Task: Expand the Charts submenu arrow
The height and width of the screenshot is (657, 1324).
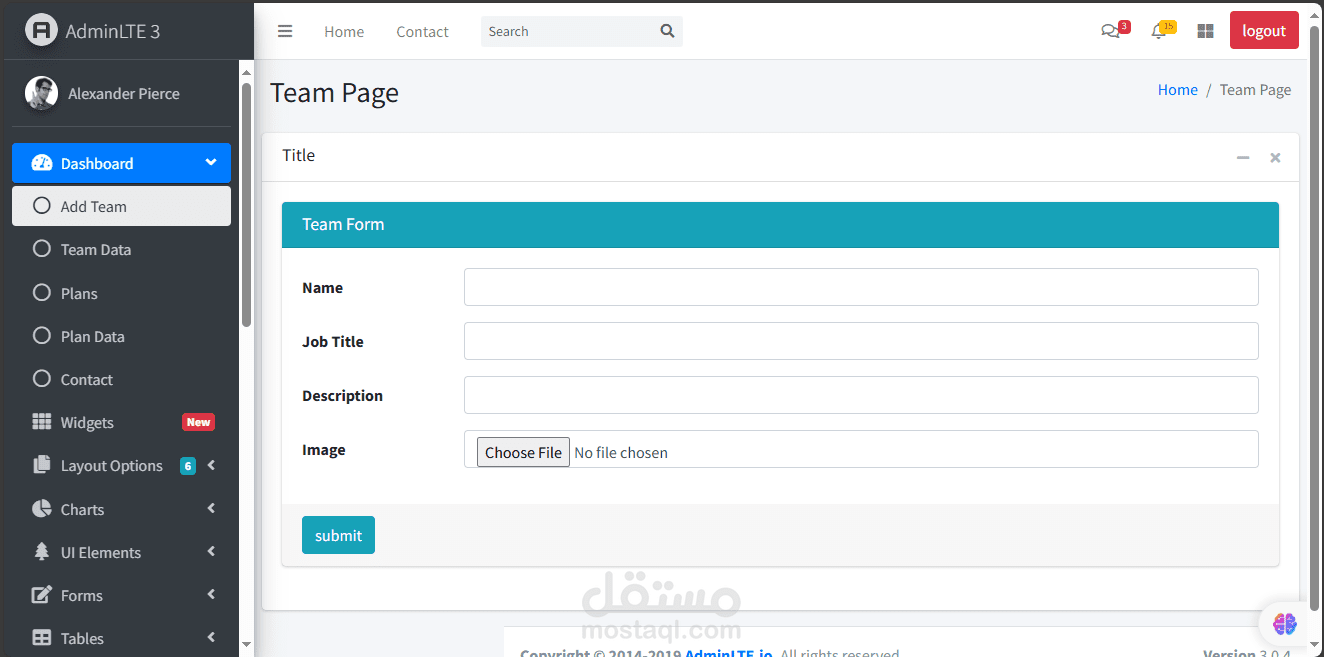Action: tap(211, 508)
